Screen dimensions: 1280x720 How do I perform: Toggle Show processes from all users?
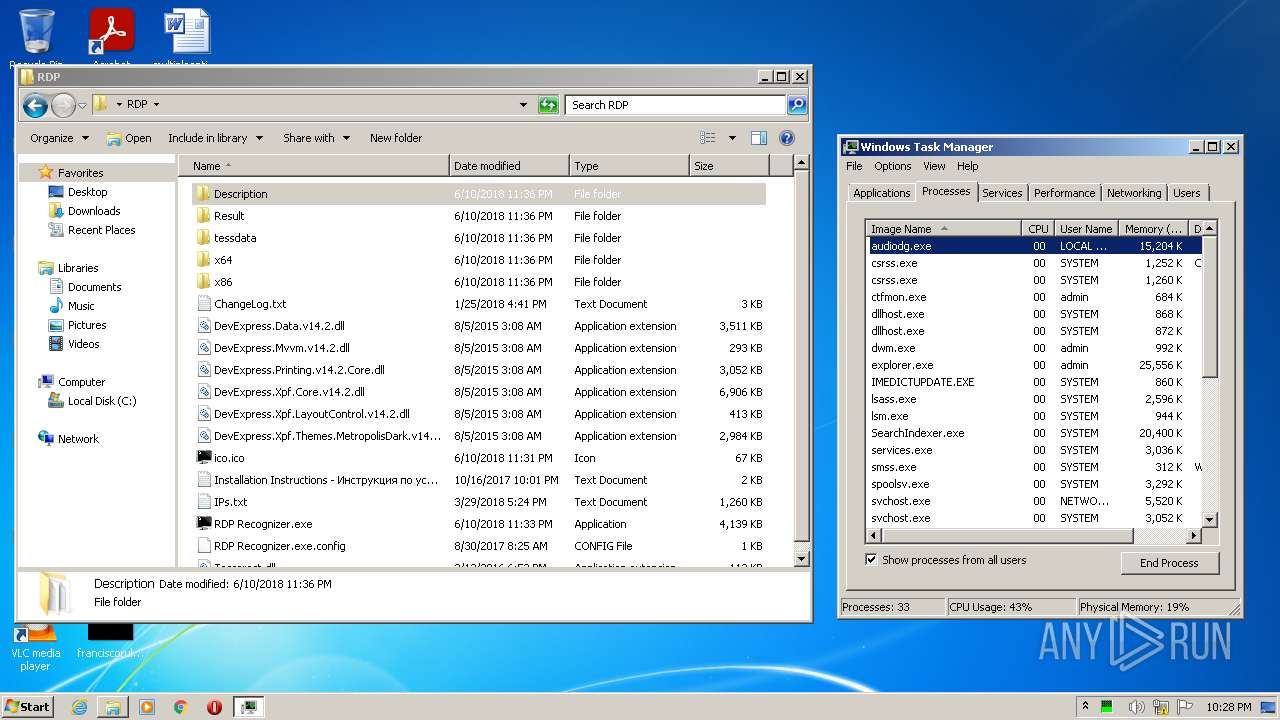pyautogui.click(x=871, y=560)
